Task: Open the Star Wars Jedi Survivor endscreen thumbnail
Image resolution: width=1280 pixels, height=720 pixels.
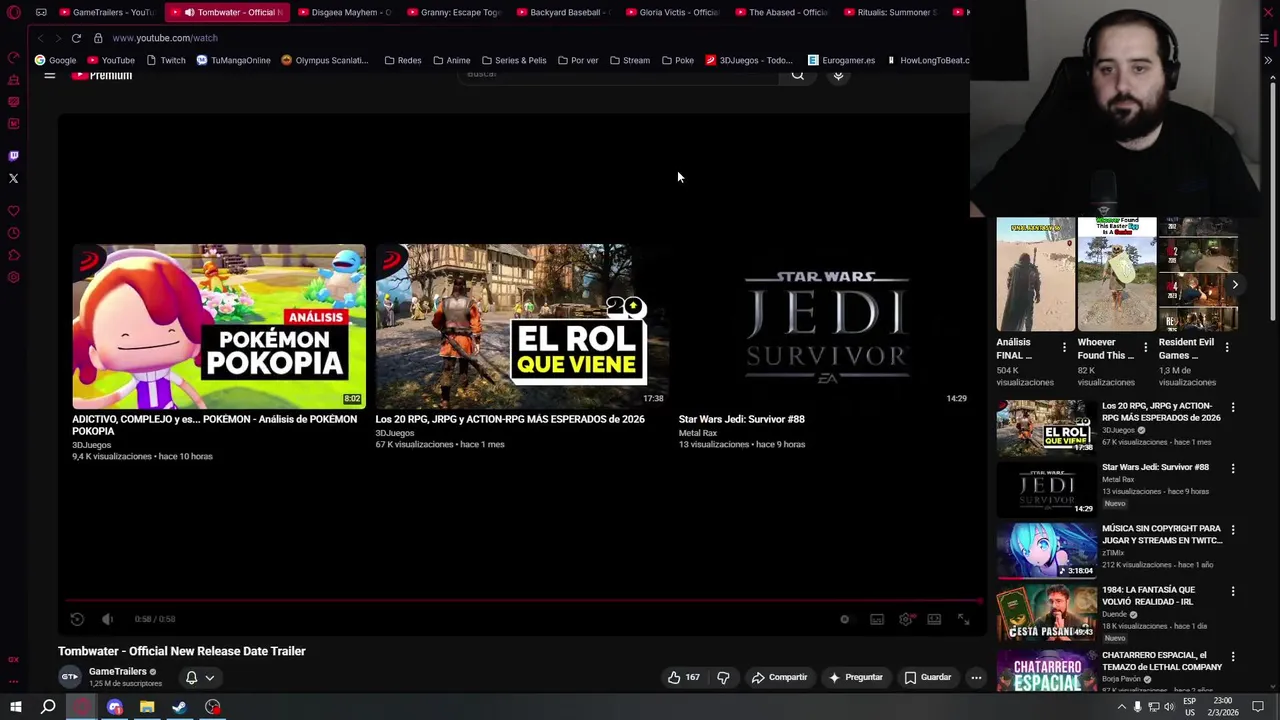Action: [x=825, y=326]
